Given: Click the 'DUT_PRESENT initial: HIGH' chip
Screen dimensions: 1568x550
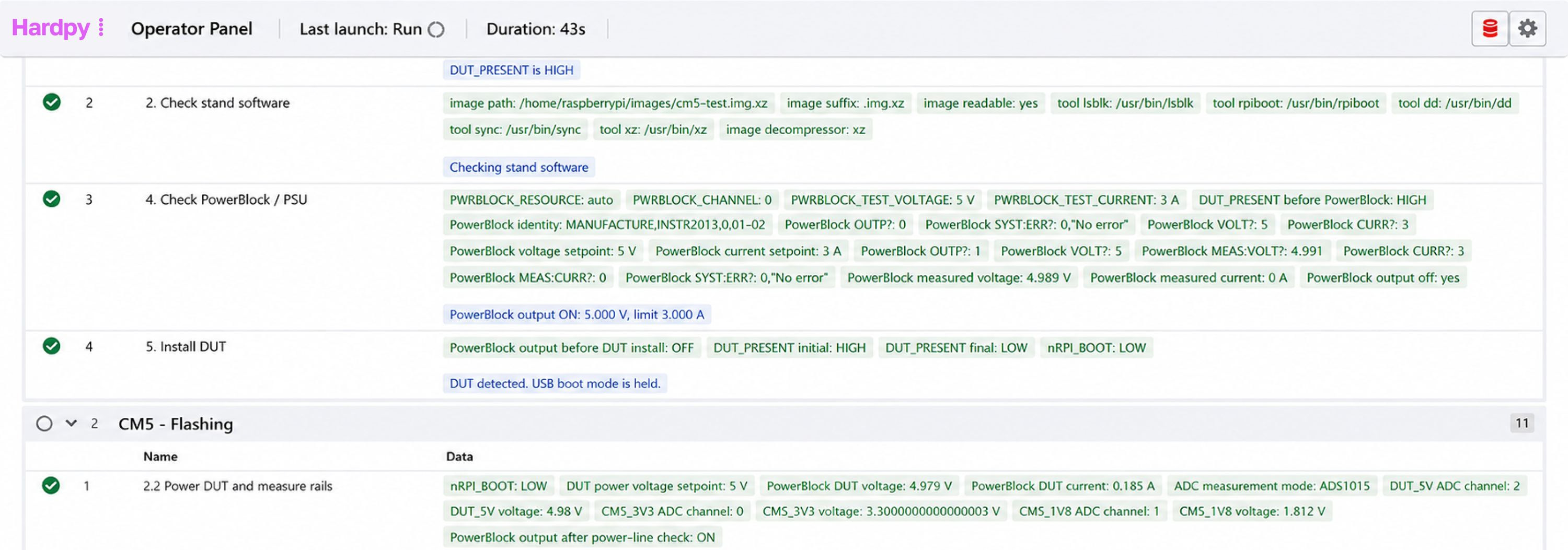Looking at the screenshot, I should tap(789, 348).
